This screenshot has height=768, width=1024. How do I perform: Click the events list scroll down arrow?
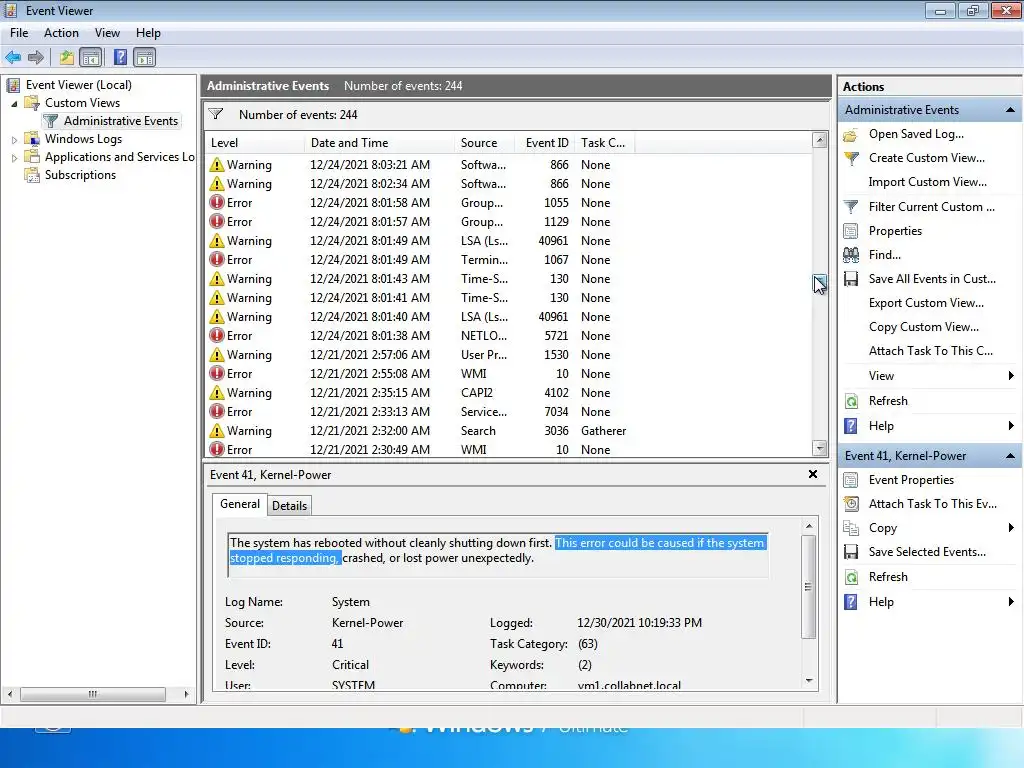click(x=820, y=447)
